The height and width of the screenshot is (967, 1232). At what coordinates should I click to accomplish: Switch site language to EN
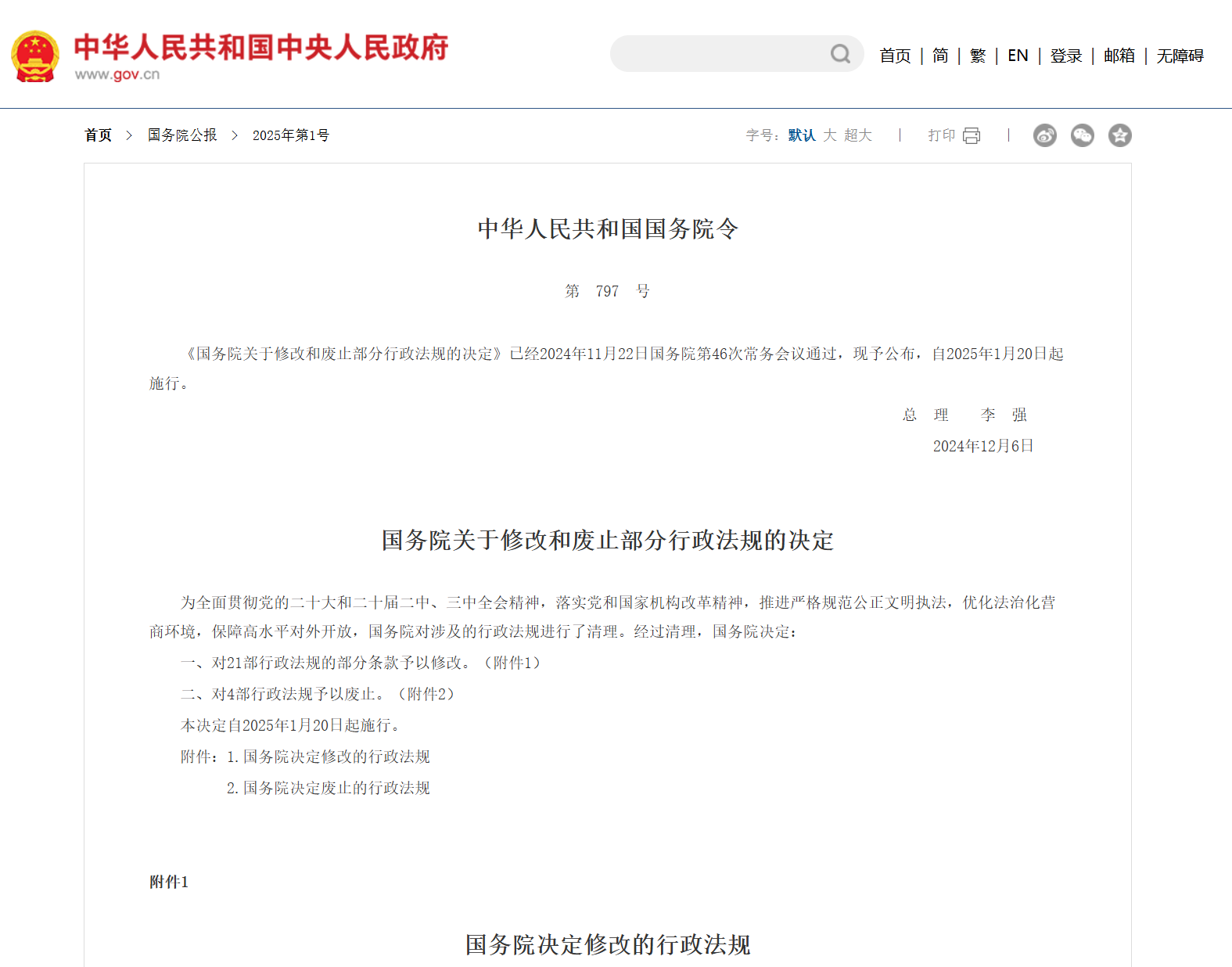(x=1018, y=56)
